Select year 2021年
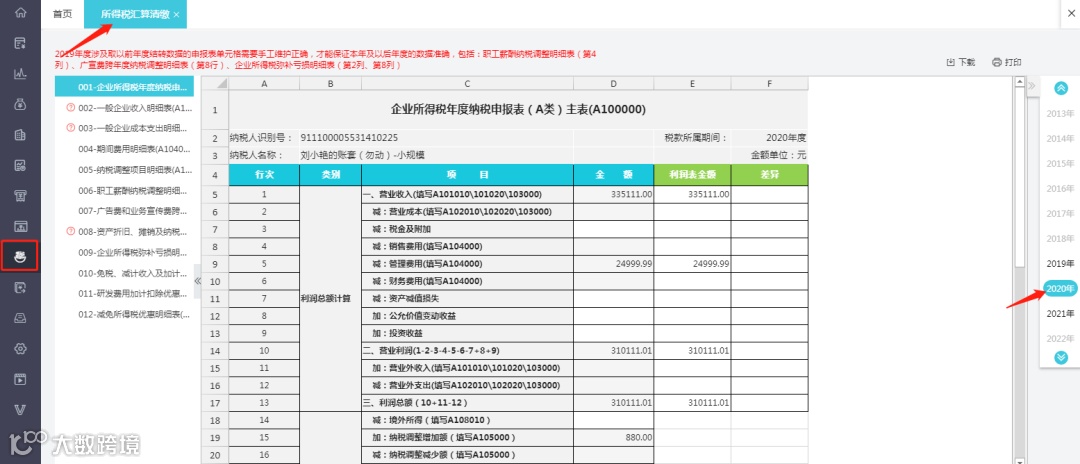Screen dimensions: 1080x464 click(x=1061, y=314)
